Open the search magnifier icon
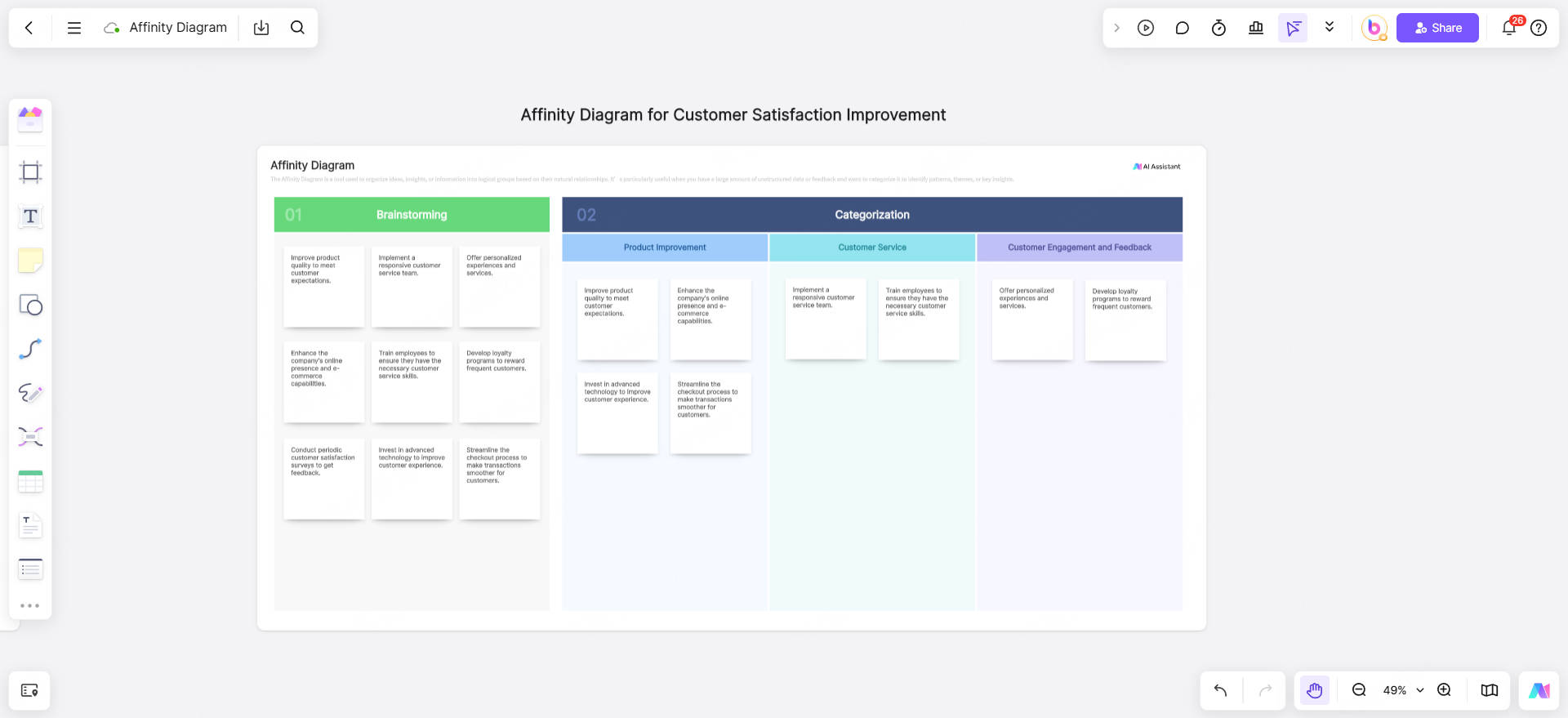Image resolution: width=1568 pixels, height=718 pixels. point(298,28)
